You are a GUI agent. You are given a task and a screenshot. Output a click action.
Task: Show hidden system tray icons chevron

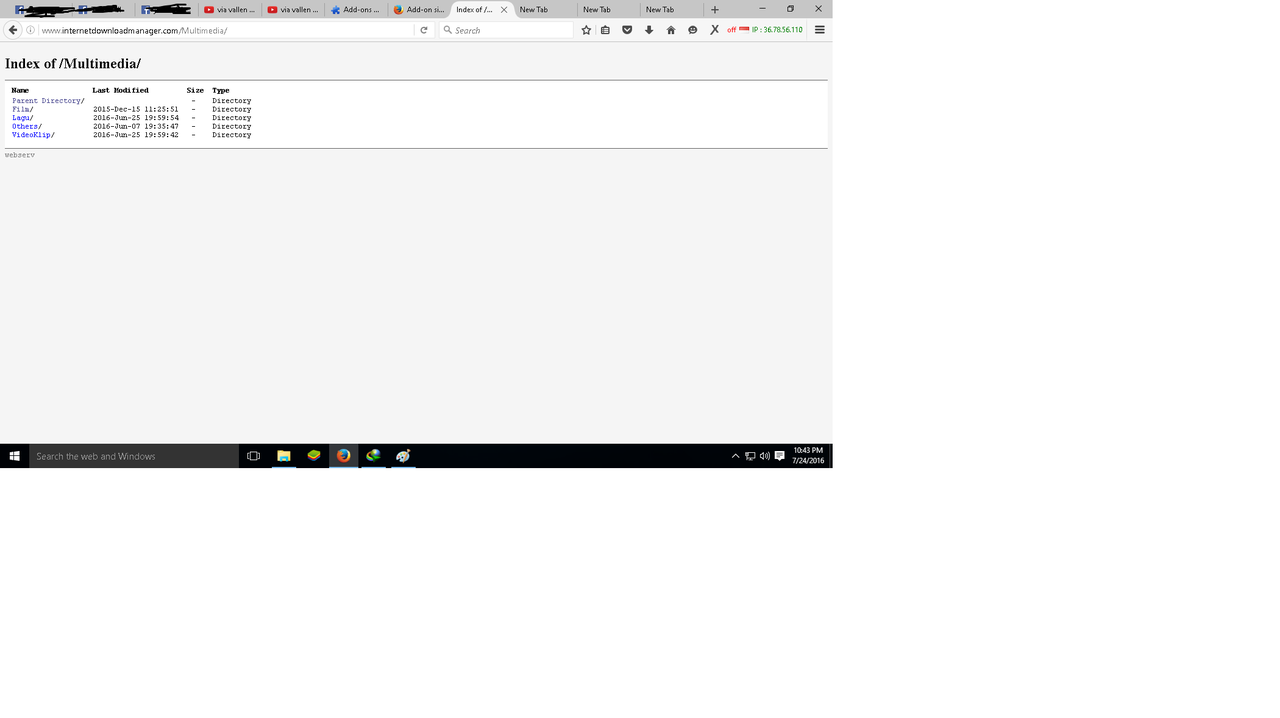tap(736, 456)
